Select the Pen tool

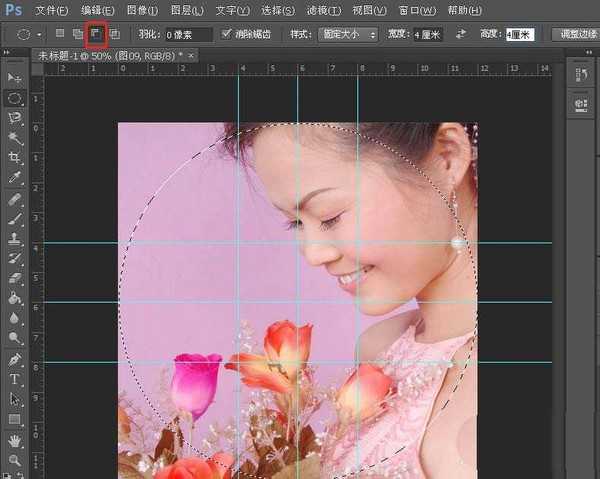click(15, 359)
